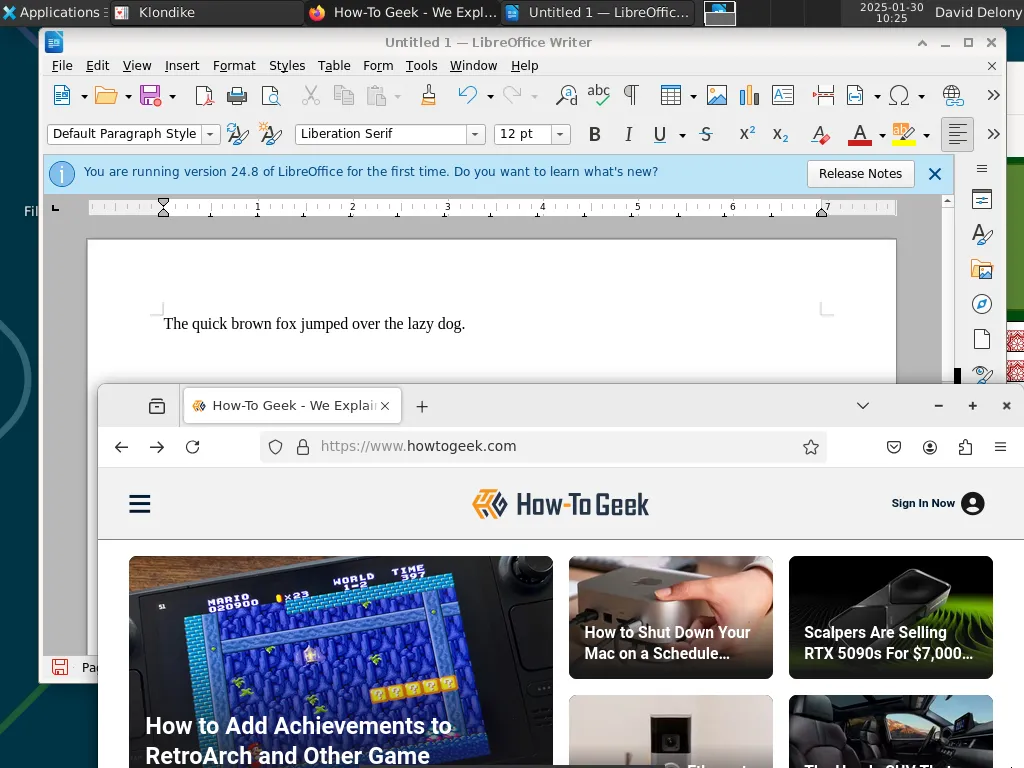Viewport: 1024px width, 768px height.
Task: Click the Release Notes button
Action: 860,173
